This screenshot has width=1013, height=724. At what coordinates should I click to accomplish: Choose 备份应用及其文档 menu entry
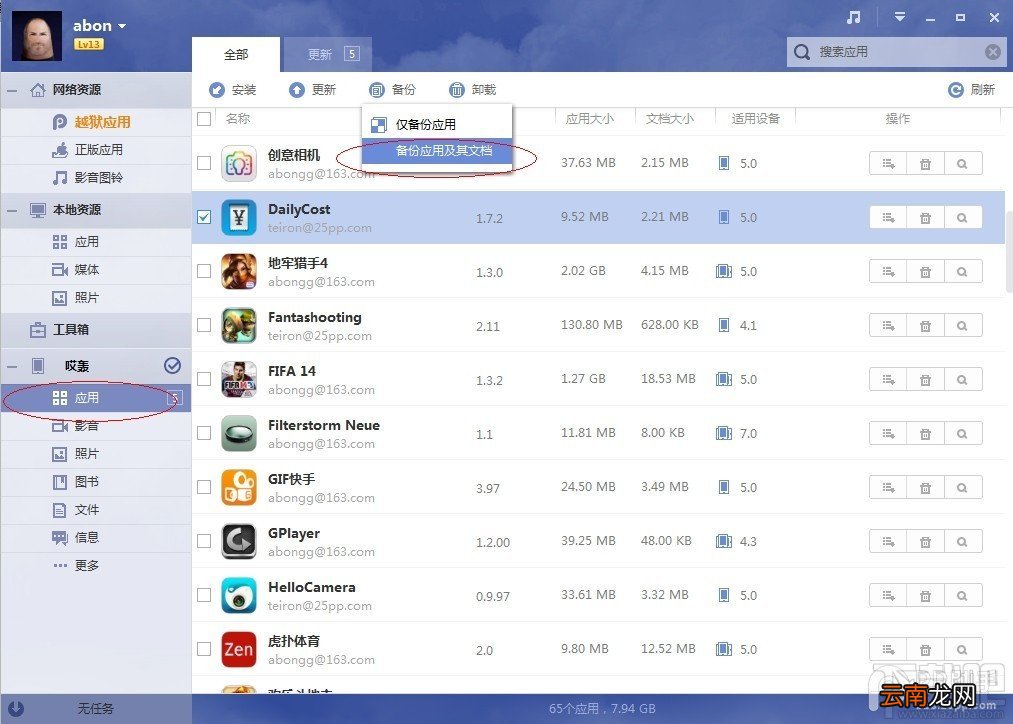click(437, 151)
